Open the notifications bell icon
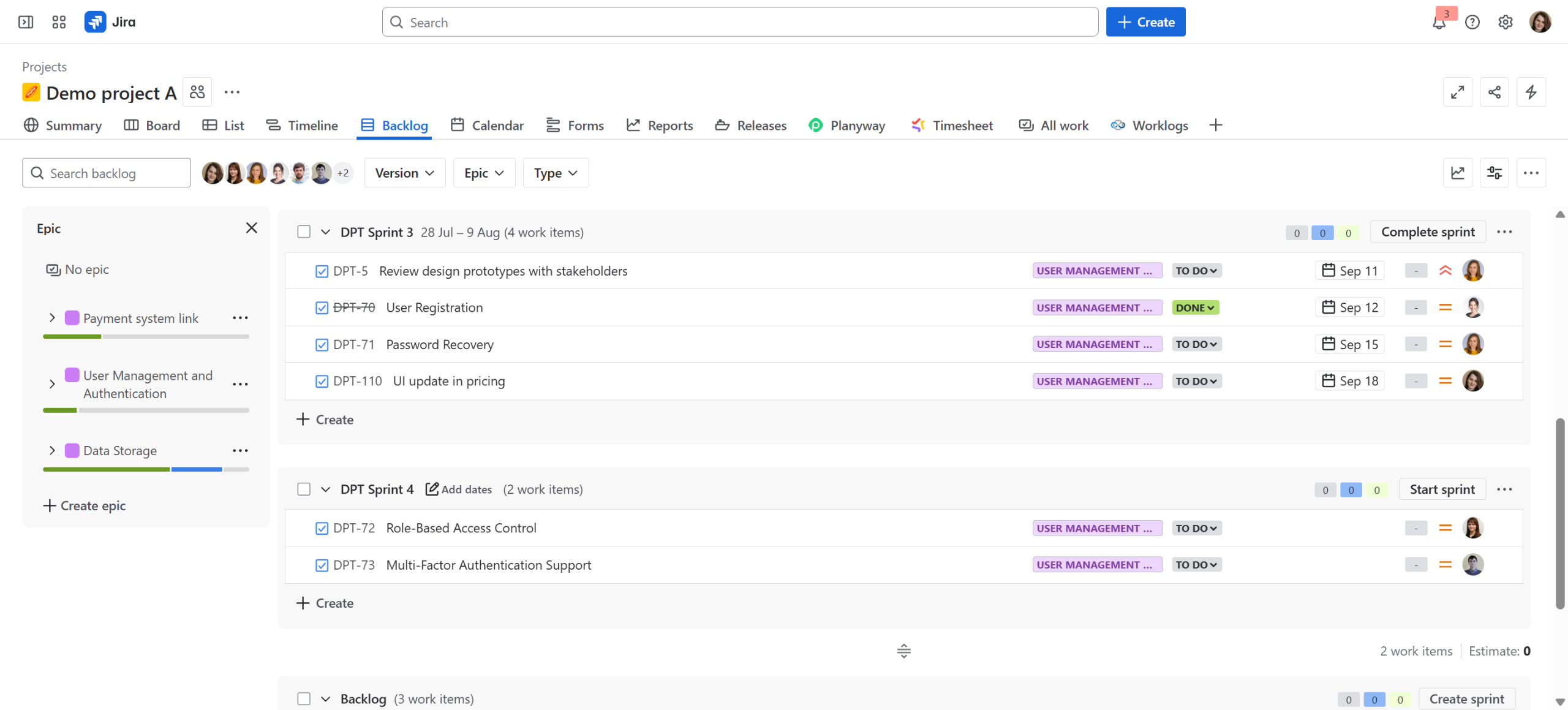 pyautogui.click(x=1439, y=23)
